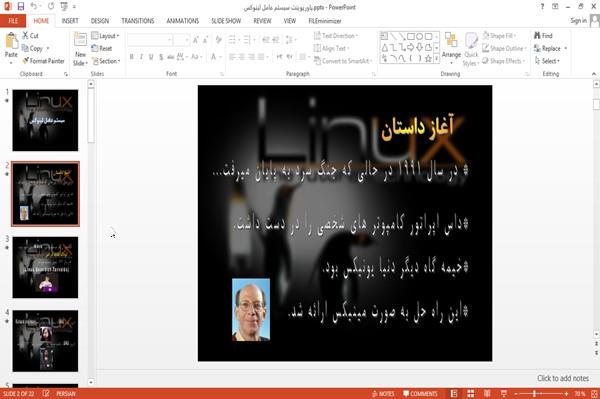Toggle Bold formatting

[132, 57]
